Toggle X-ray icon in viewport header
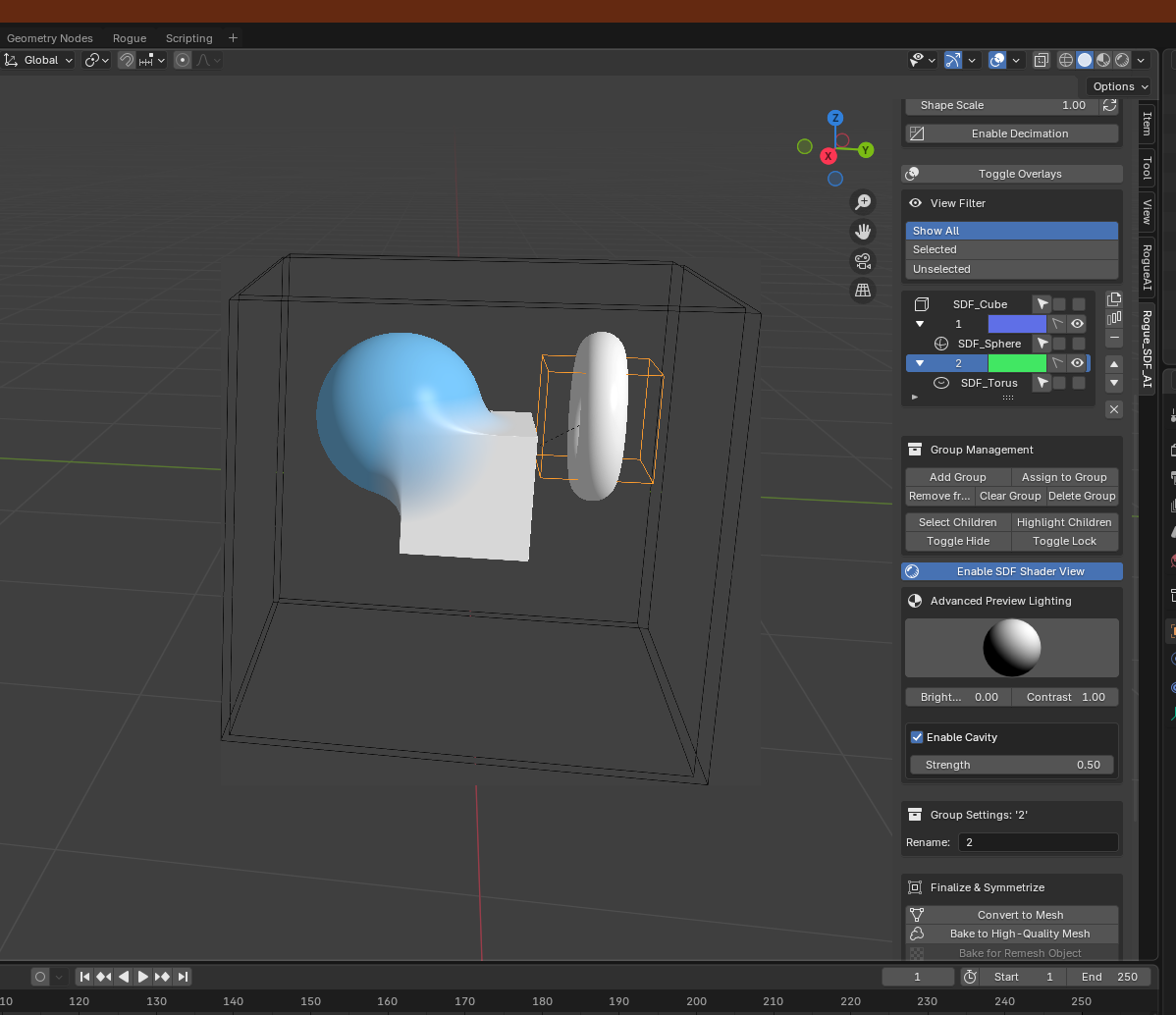The height and width of the screenshot is (1015, 1176). pyautogui.click(x=1042, y=60)
